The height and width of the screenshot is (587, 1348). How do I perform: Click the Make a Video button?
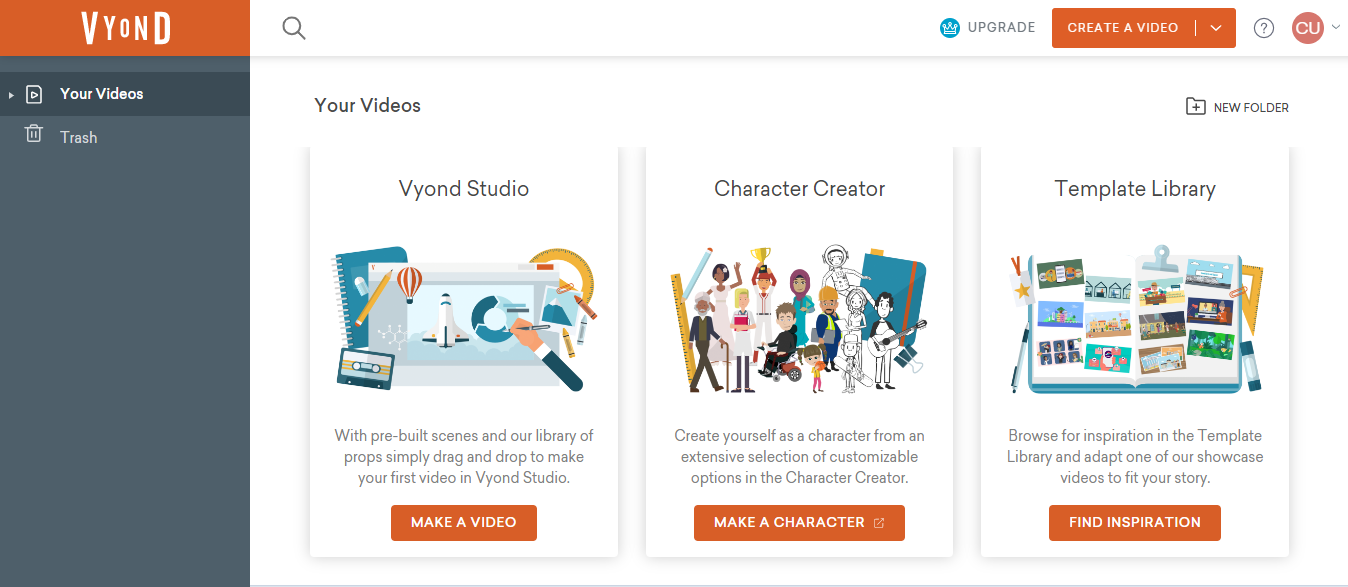[464, 522]
